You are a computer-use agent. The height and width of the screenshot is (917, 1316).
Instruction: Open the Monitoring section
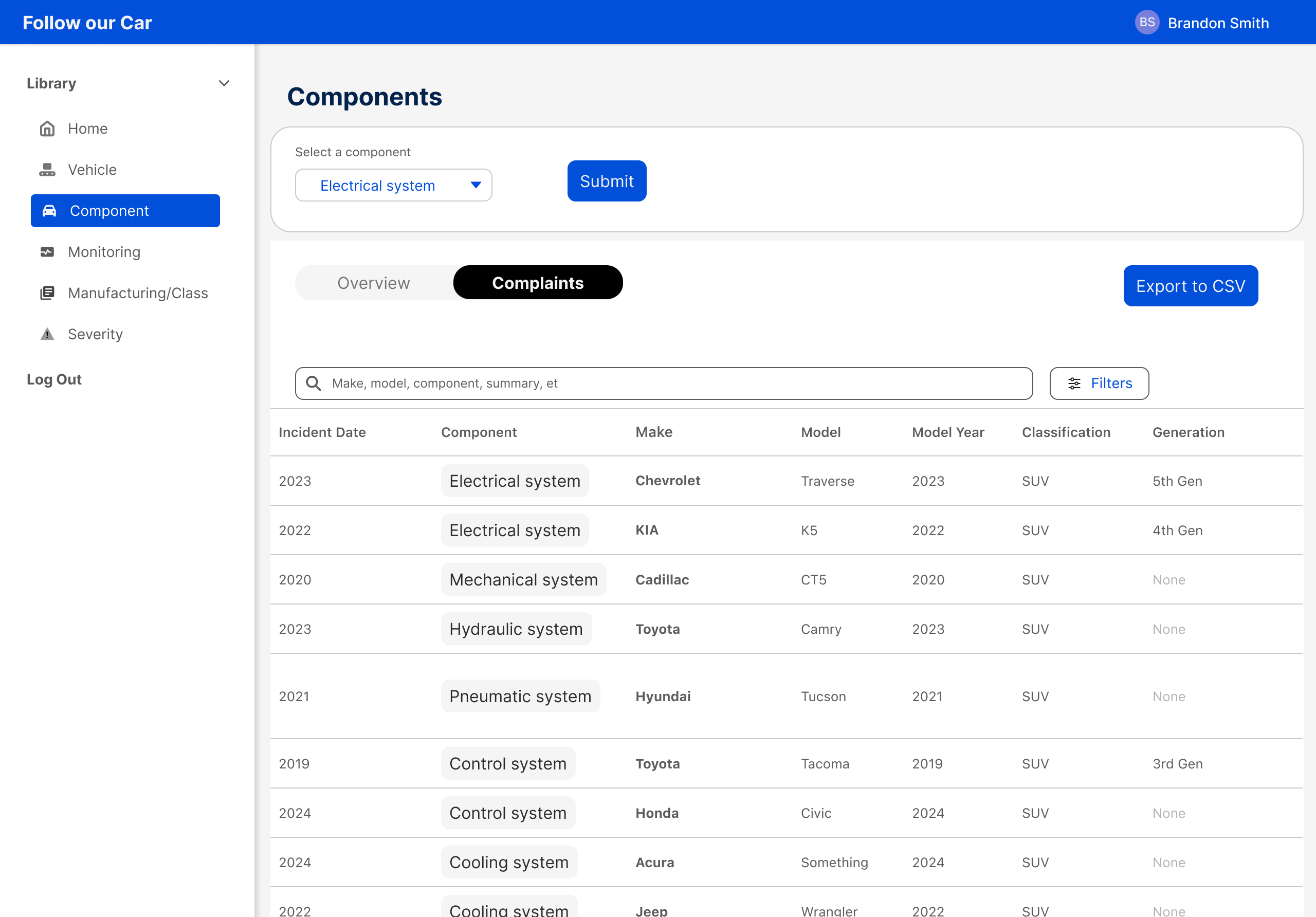104,251
